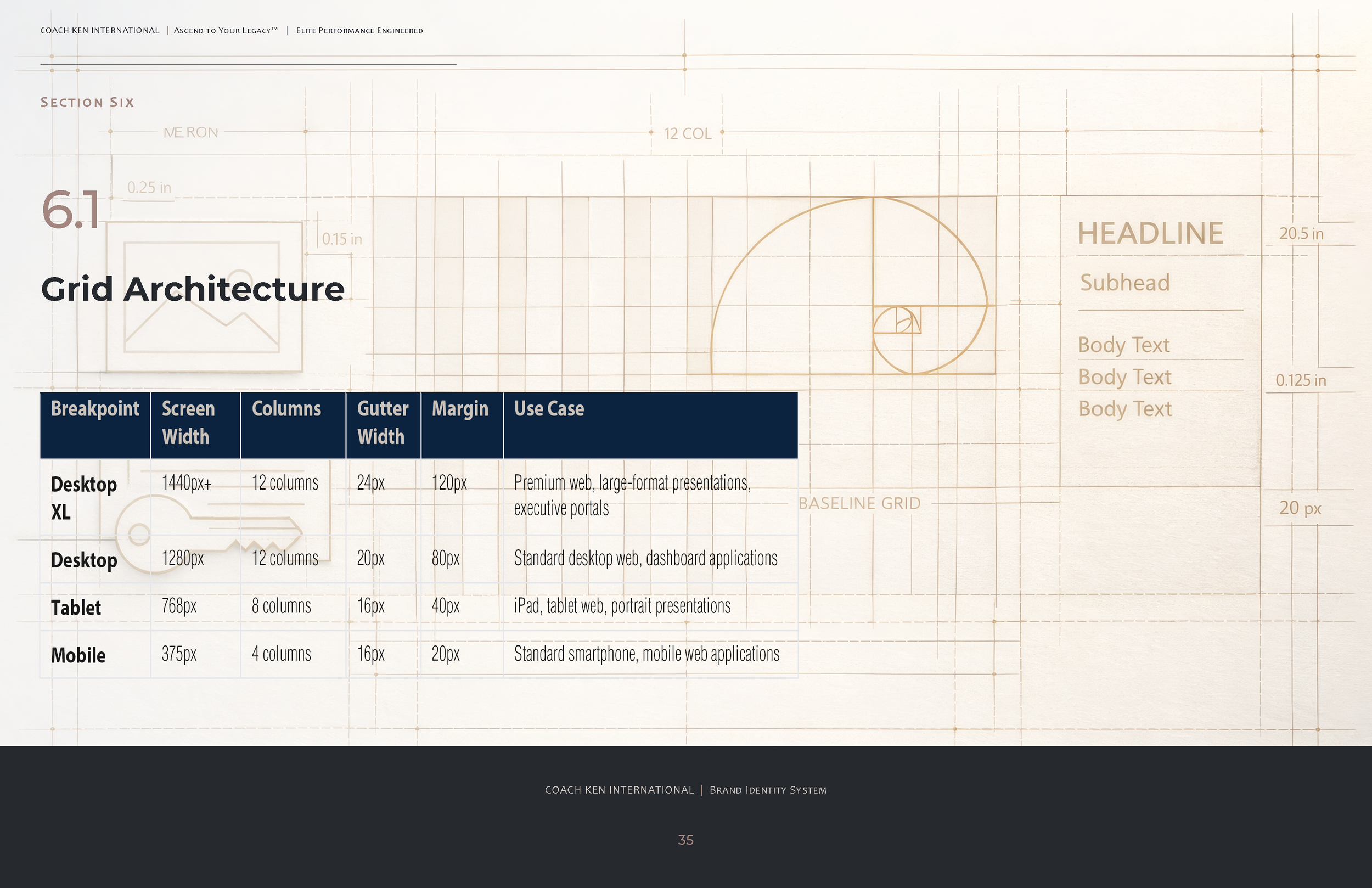Click header 'Ascend to Your Legacy' tagline

point(226,31)
